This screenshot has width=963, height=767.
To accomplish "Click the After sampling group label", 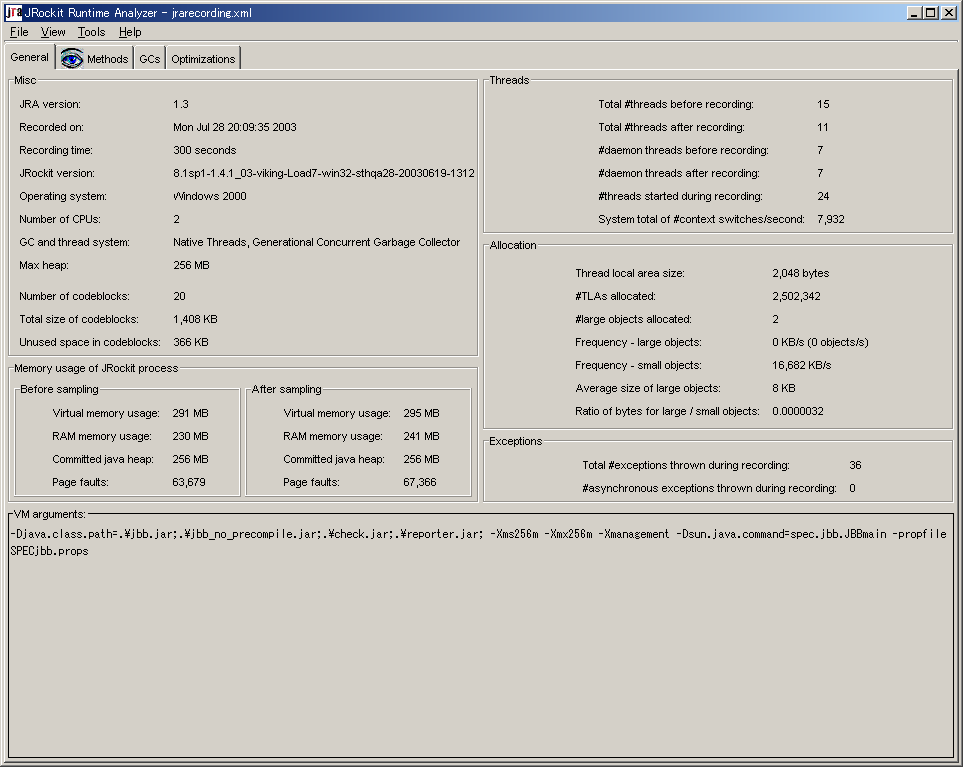I will (288, 389).
